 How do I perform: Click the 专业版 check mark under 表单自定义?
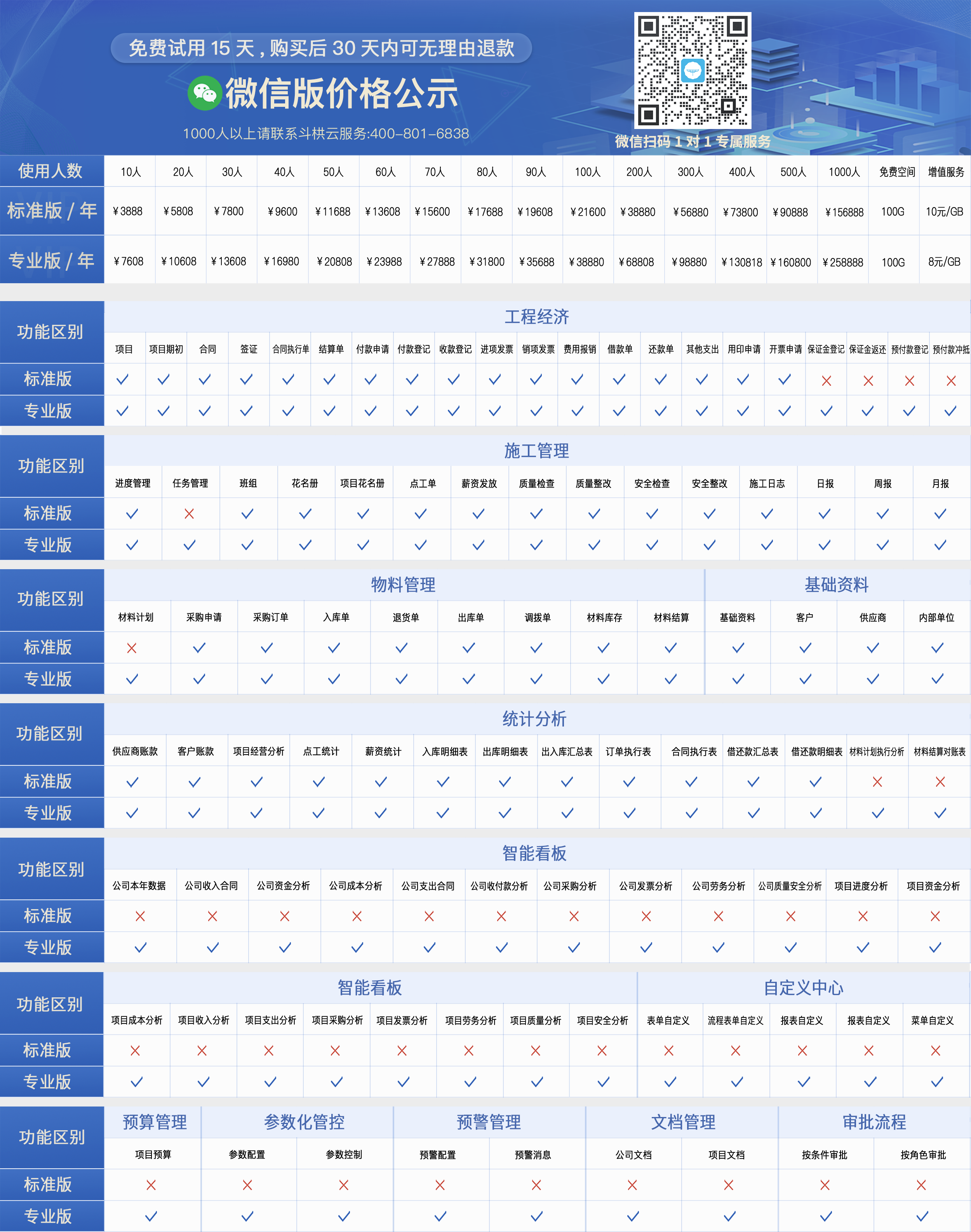pos(670,1082)
